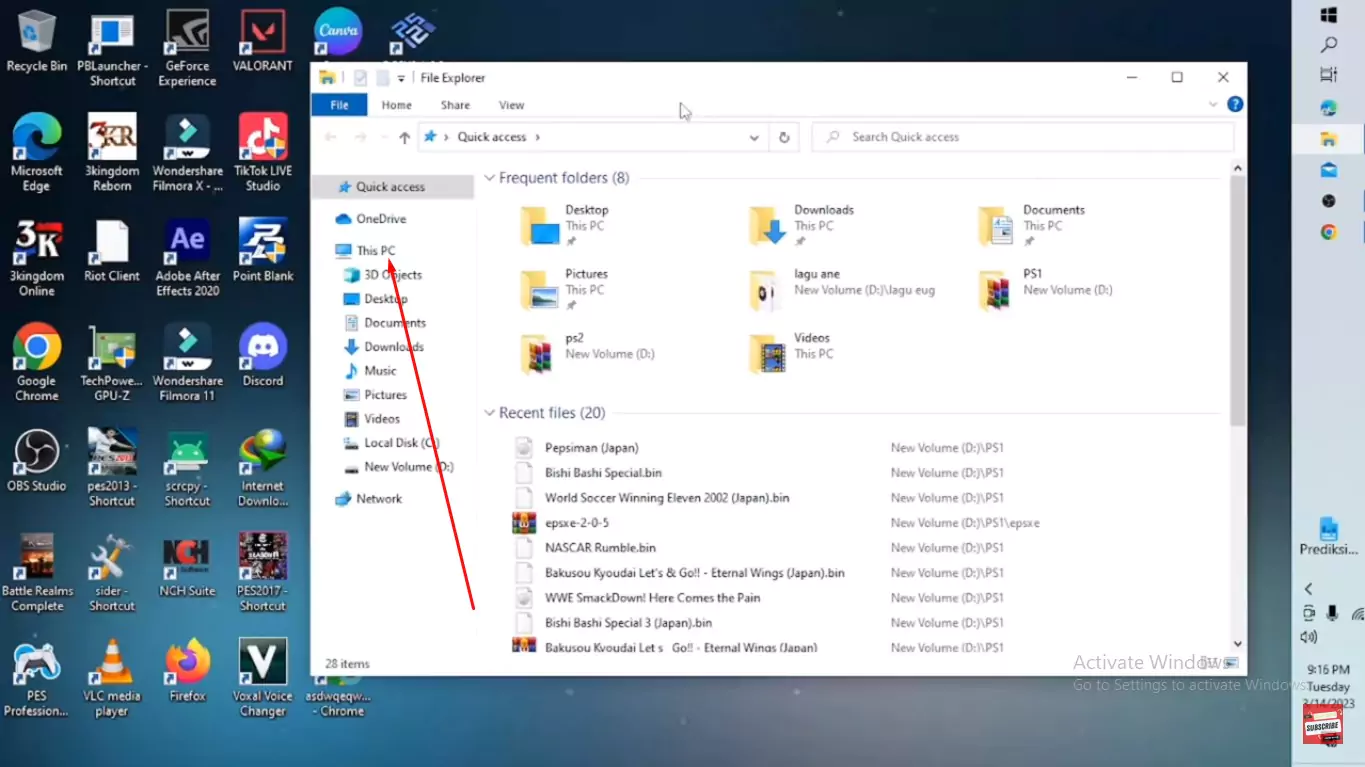Launch TechPowerUp GPU-Z desktop icon

[112, 363]
